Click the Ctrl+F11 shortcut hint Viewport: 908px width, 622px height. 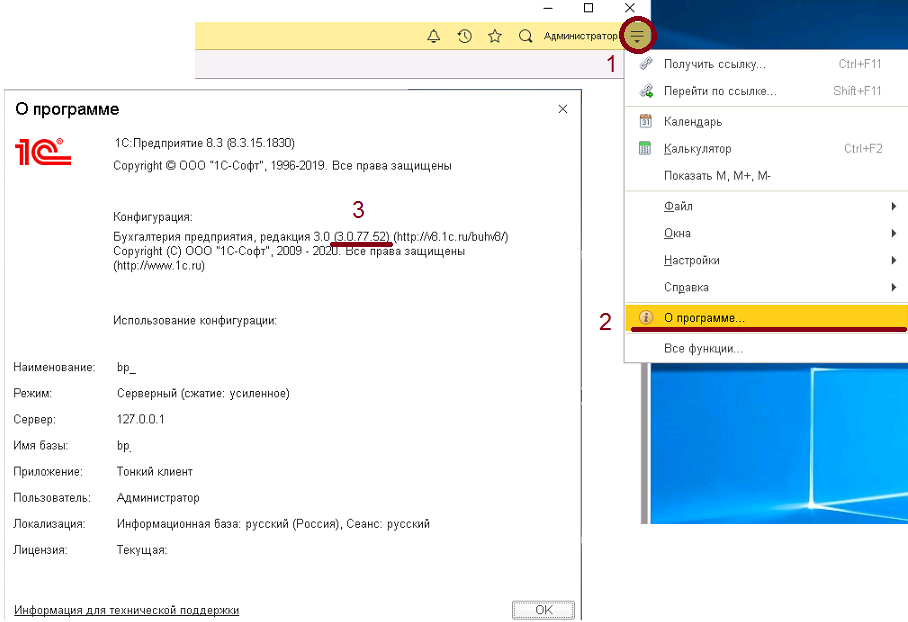860,64
